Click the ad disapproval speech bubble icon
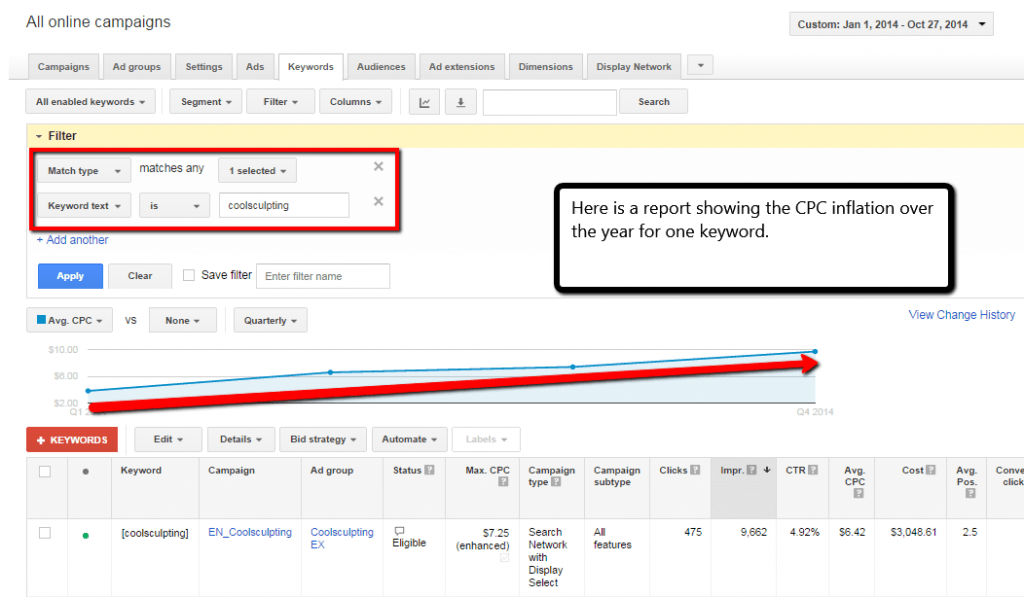The image size is (1024, 597). pos(399,531)
